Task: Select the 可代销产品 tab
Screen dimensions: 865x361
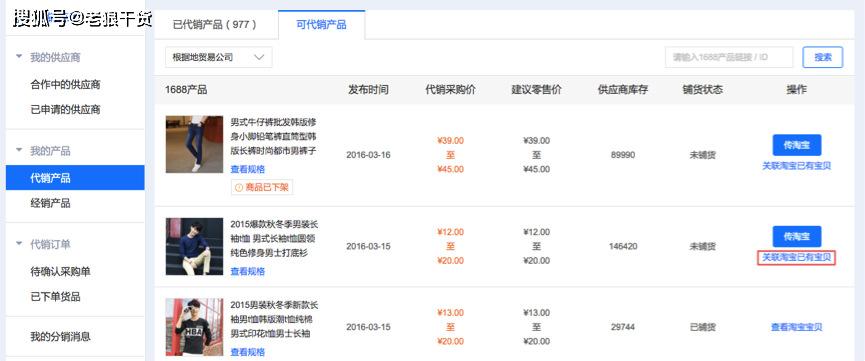Action: click(321, 25)
